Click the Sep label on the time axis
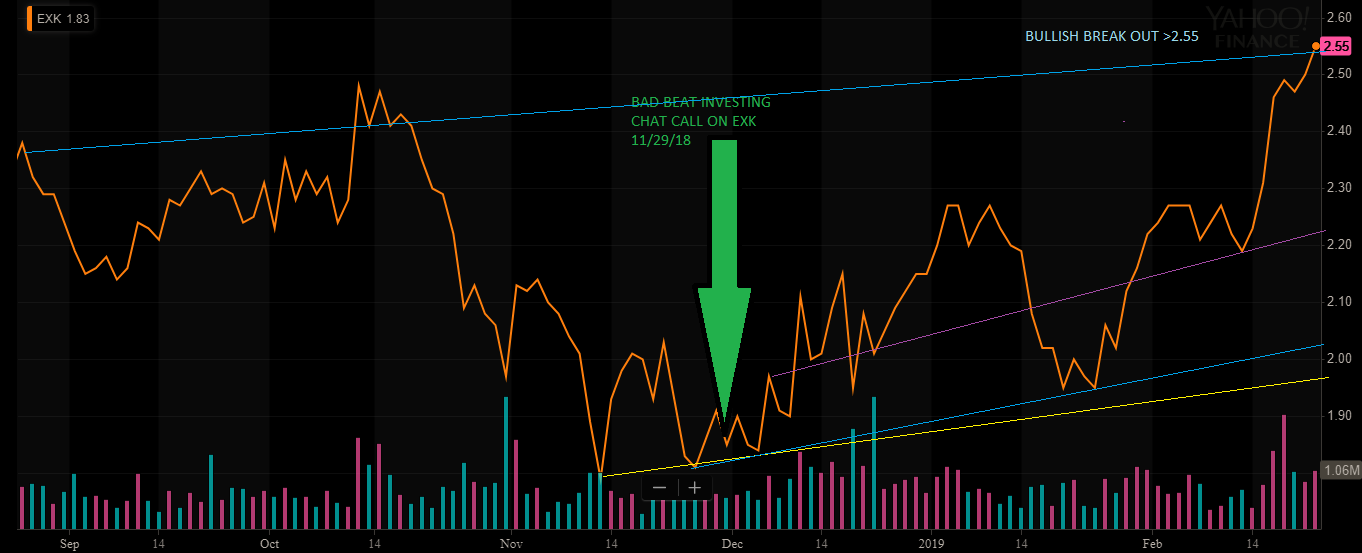This screenshot has width=1362, height=553. tap(69, 544)
